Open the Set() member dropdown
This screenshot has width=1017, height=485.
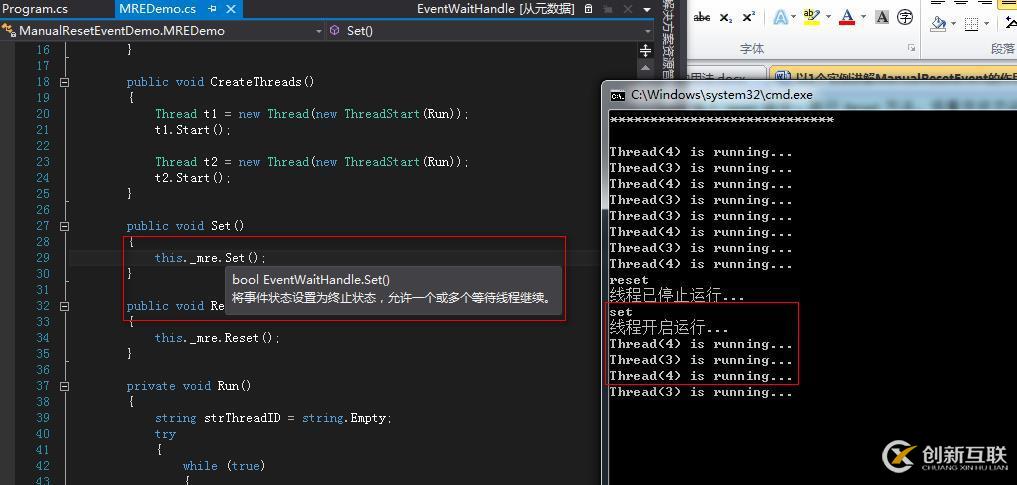(x=490, y=30)
